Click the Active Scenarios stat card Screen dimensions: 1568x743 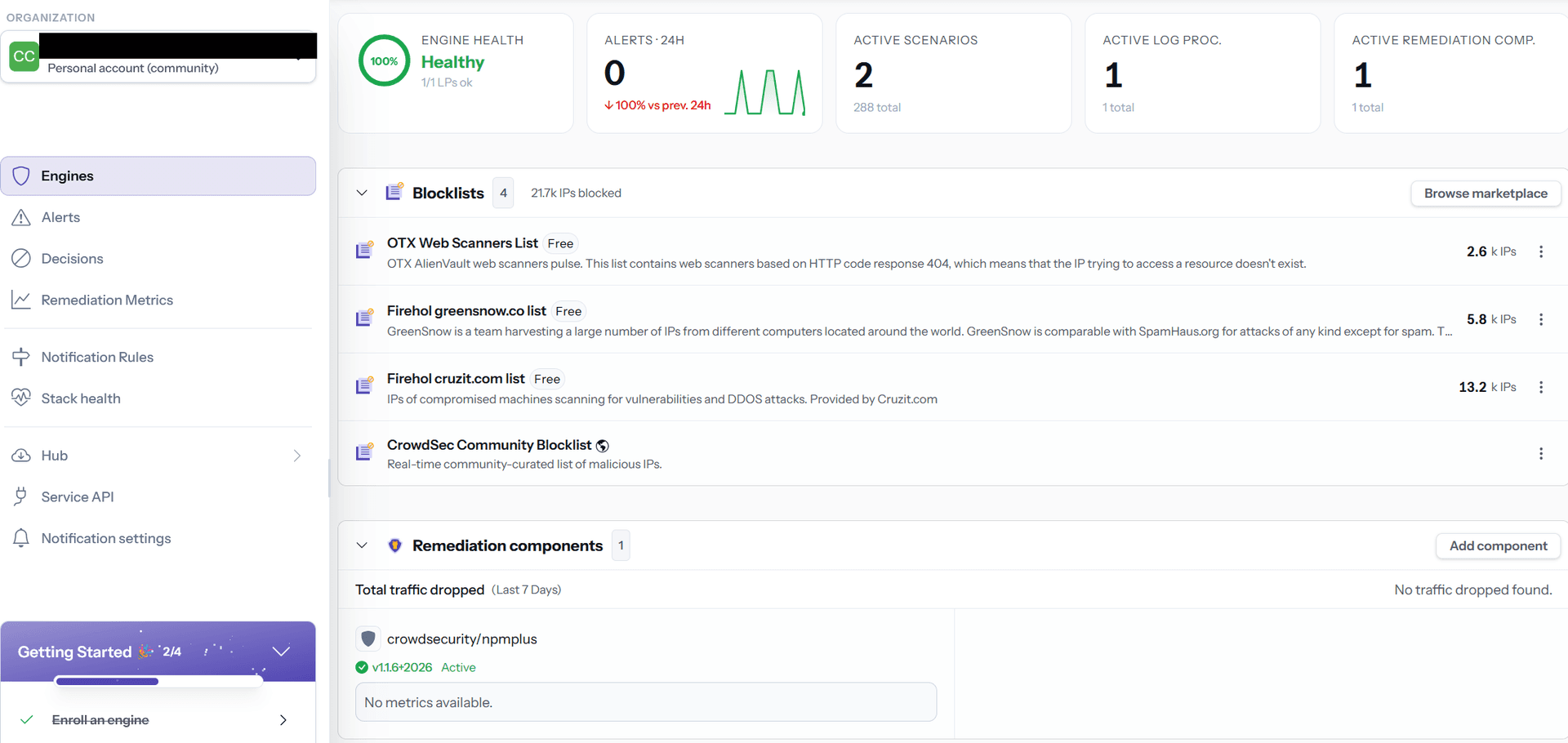point(954,73)
